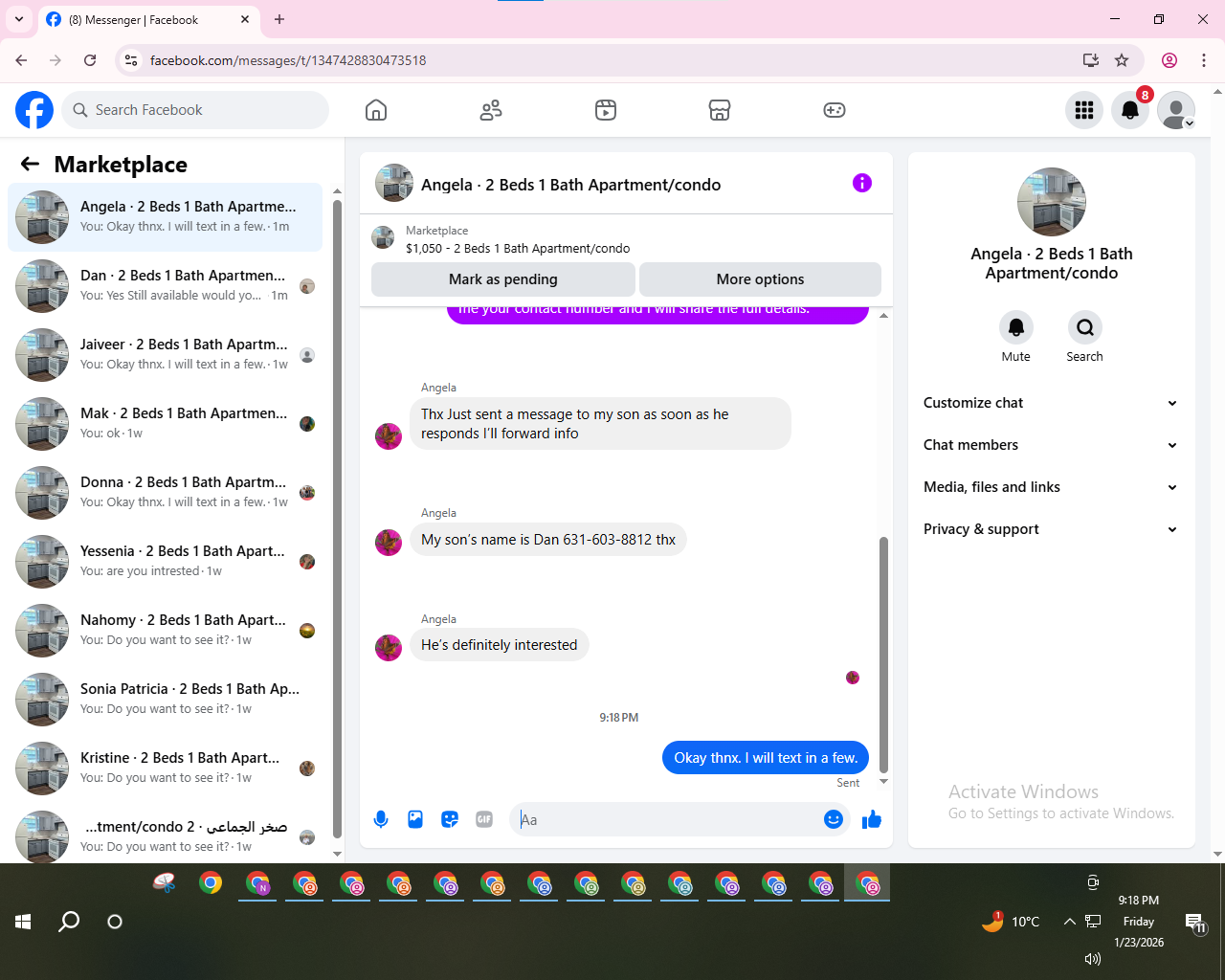
Task: Open the GIF picker icon
Action: click(x=484, y=819)
